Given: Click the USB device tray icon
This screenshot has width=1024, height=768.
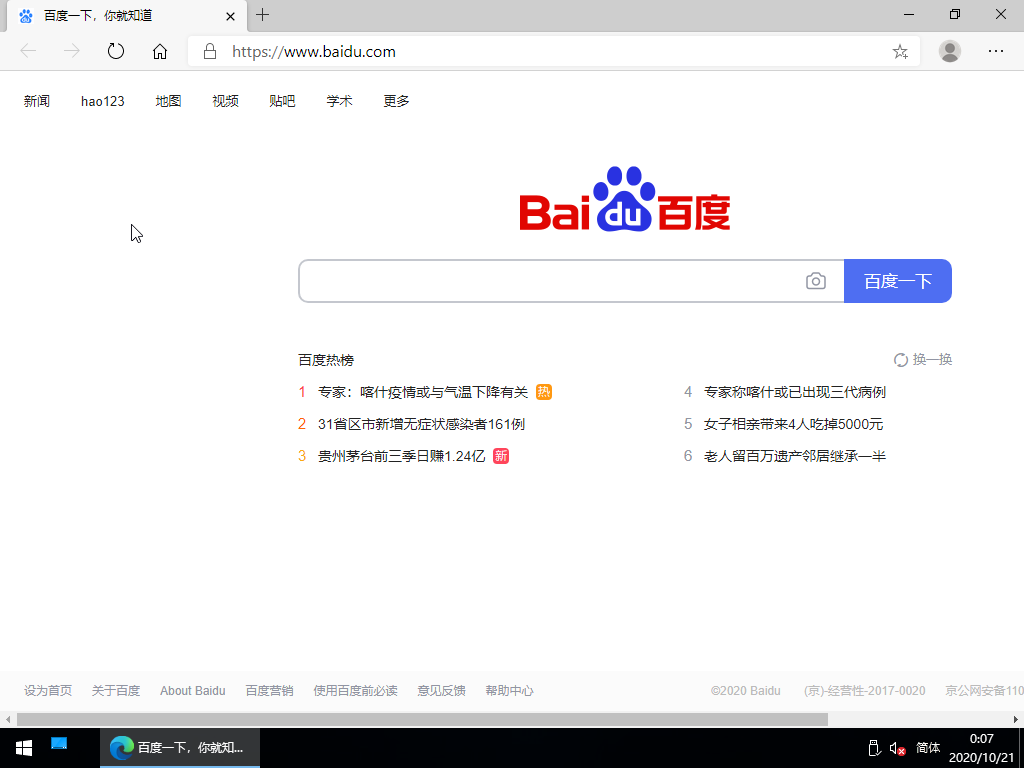Looking at the screenshot, I should tap(874, 748).
